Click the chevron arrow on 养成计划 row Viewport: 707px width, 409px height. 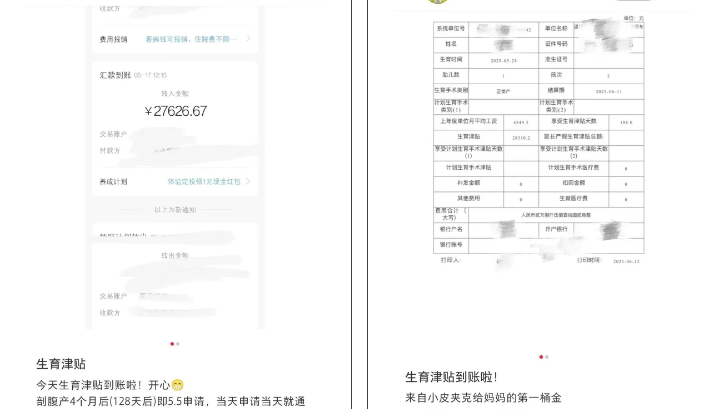247,182
